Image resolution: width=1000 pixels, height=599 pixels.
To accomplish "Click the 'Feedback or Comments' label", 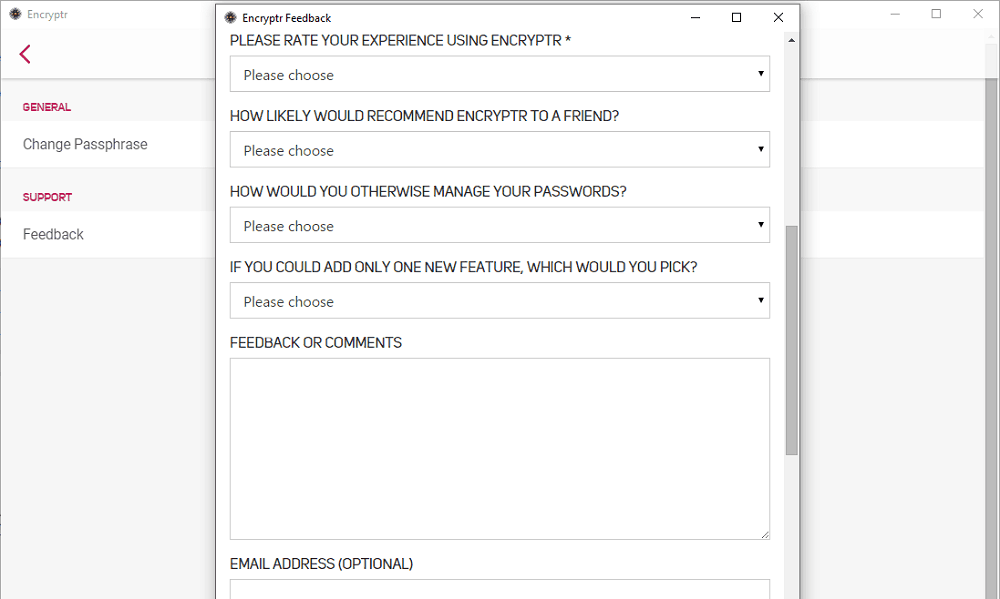I will coord(316,343).
